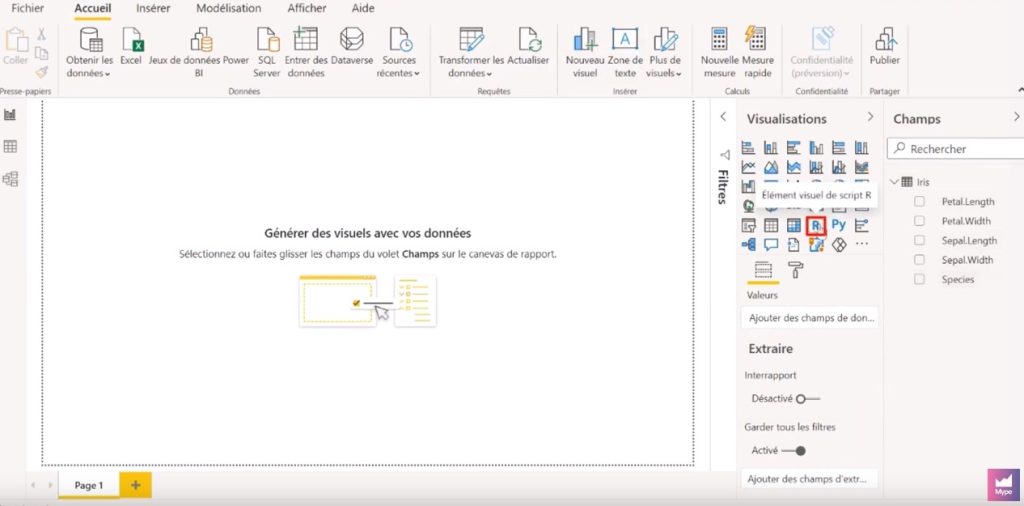Viewport: 1024px width, 506px height.
Task: Open the Aide ribbon tab
Action: point(363,8)
